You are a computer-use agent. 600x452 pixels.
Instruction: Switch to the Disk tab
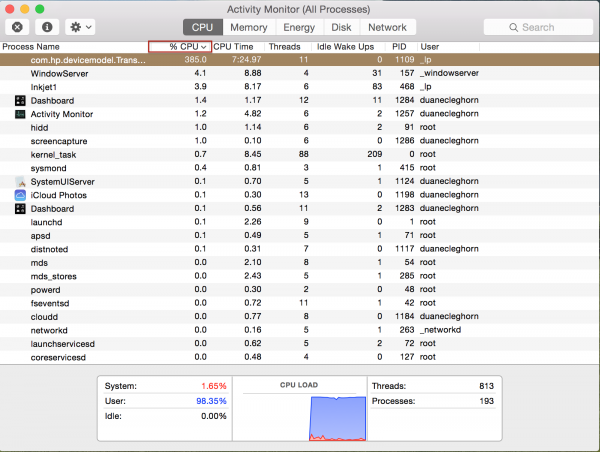click(341, 28)
